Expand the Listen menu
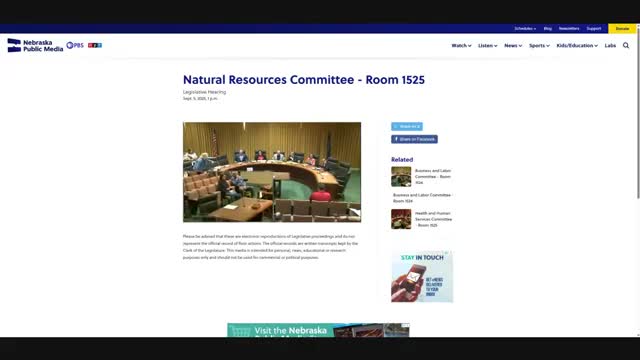 (x=487, y=45)
